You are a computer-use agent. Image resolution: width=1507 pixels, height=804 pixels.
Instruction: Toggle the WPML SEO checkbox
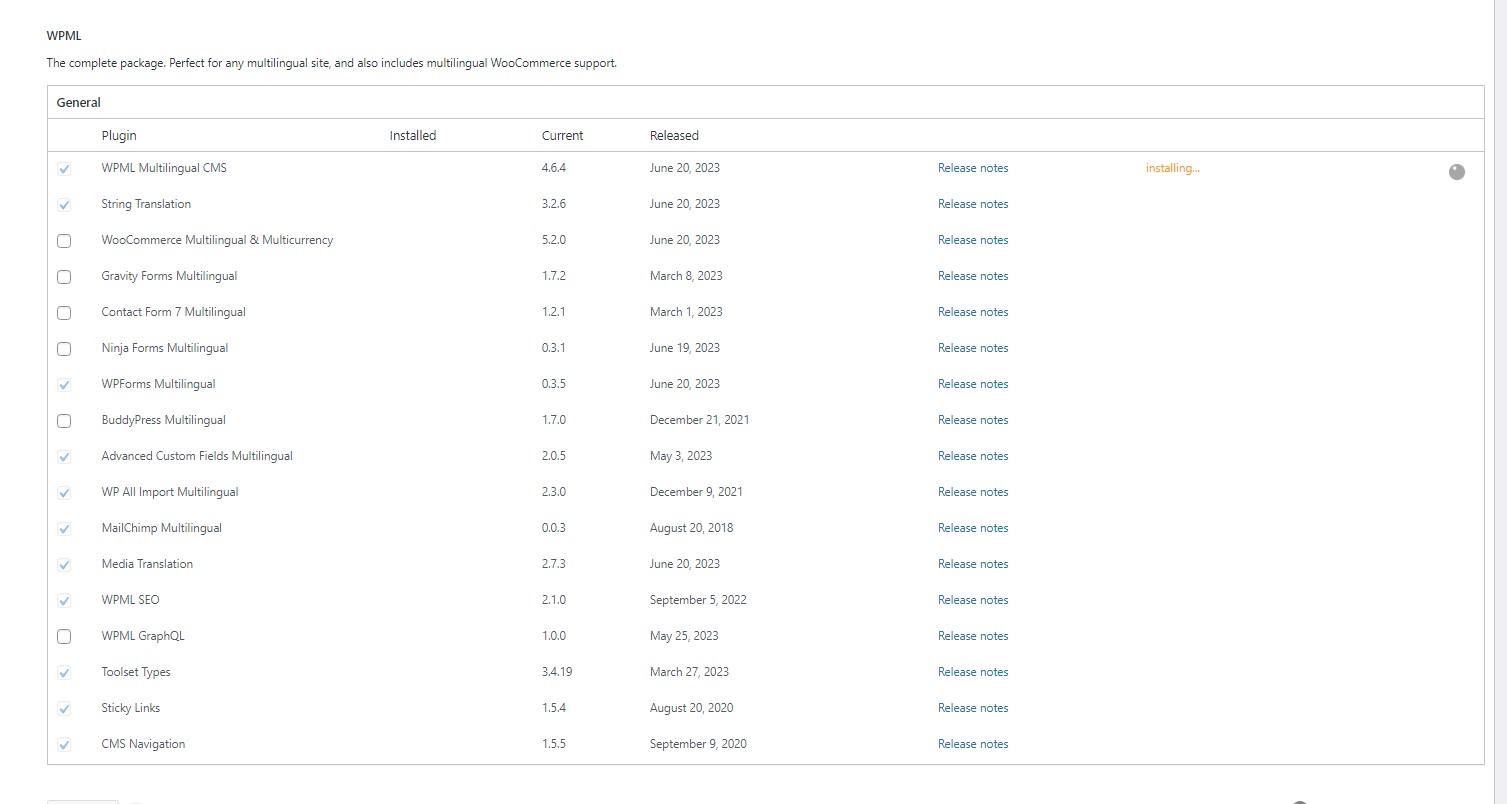click(64, 601)
